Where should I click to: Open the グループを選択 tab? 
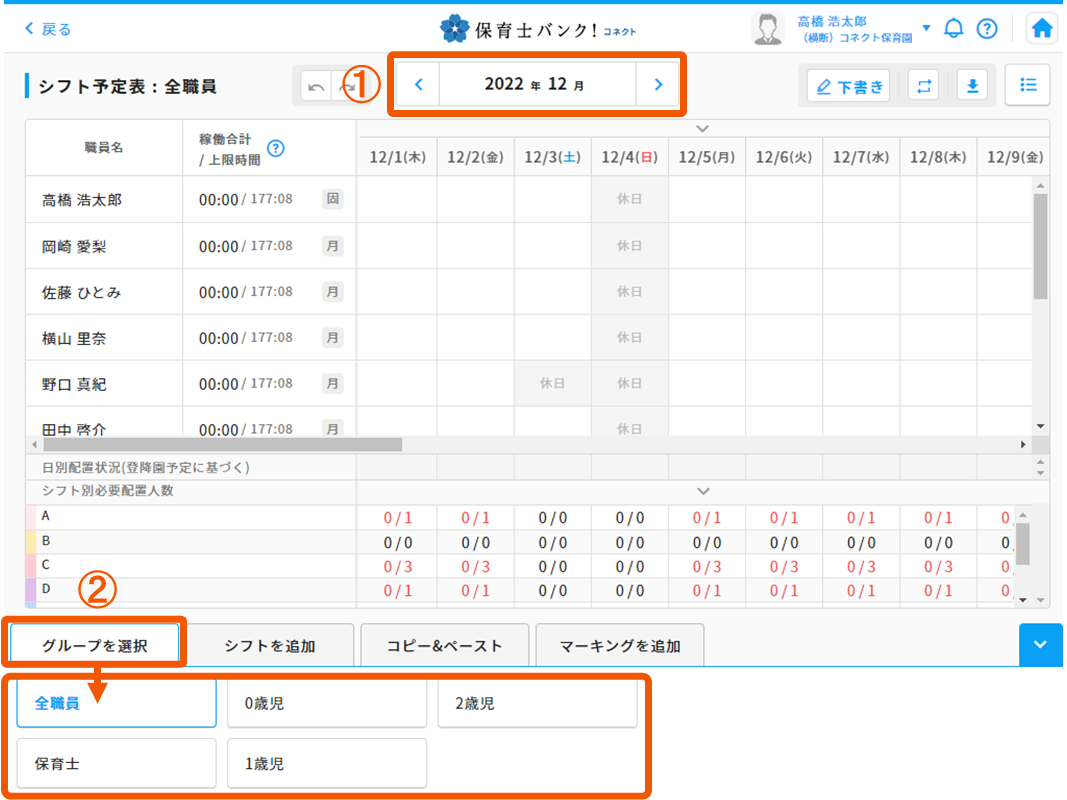(95, 645)
